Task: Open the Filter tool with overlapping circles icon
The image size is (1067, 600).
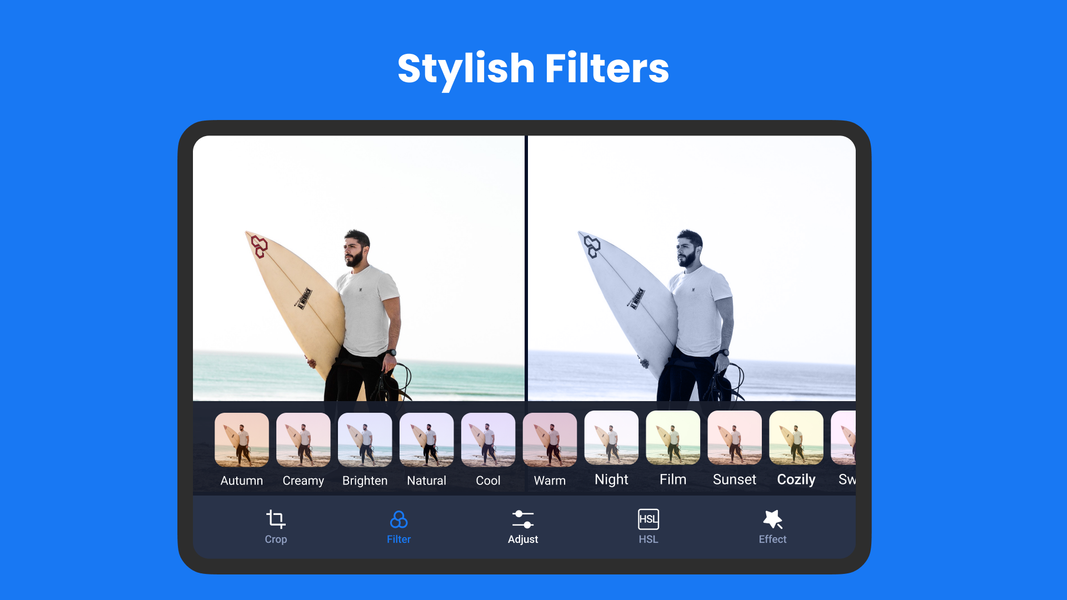Action: tap(398, 519)
